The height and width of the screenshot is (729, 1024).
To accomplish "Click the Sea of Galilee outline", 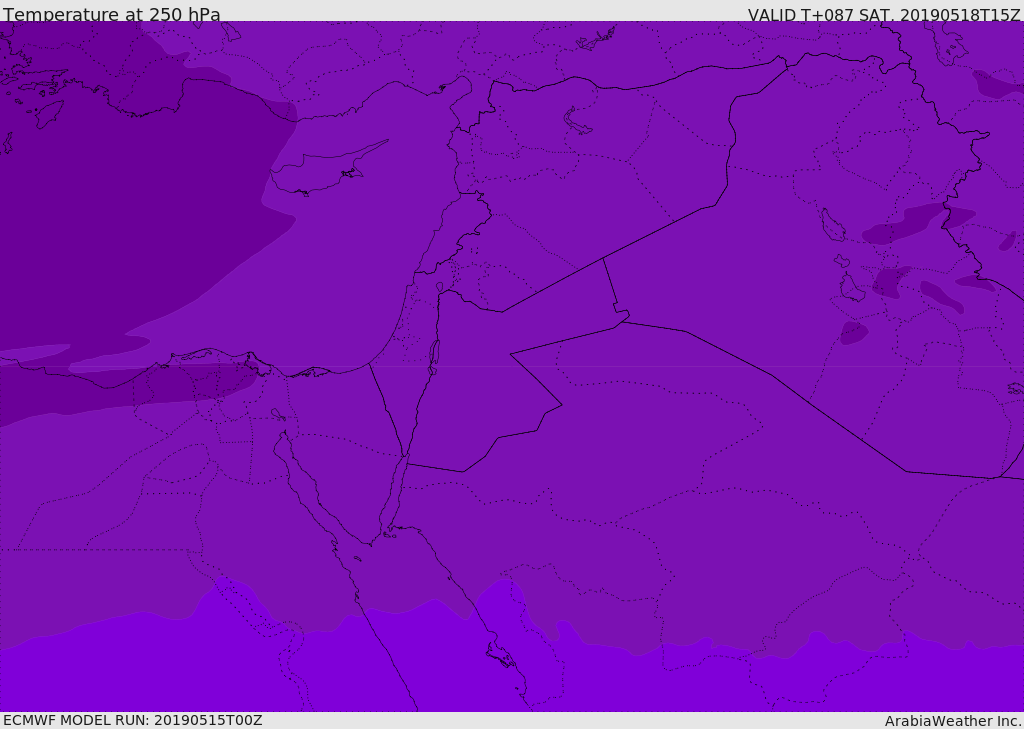I will (439, 288).
